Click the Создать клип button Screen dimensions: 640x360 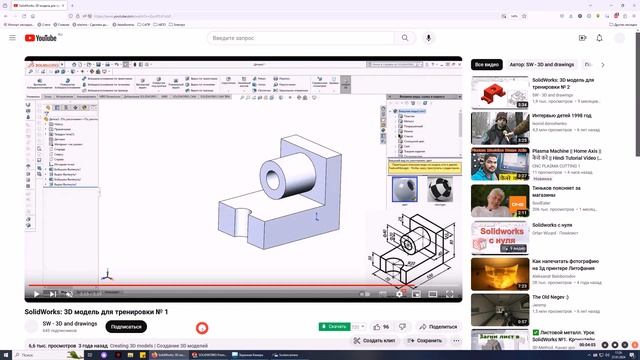[375, 340]
